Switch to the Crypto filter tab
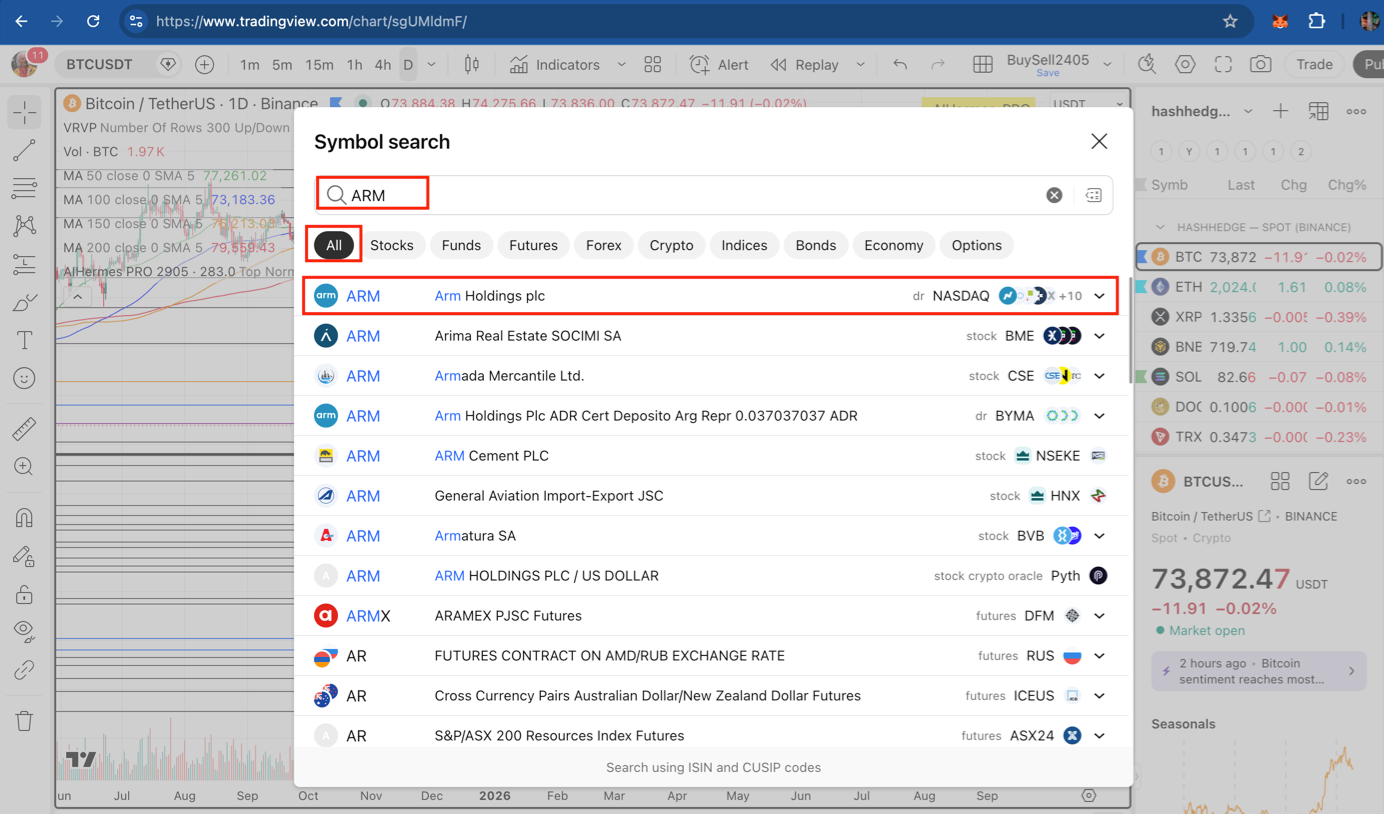1385x814 pixels. coord(671,245)
